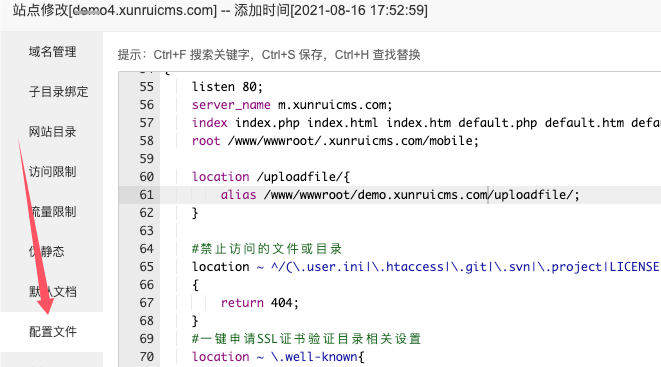
Task: Select the 配置文件 tab
Action: pyautogui.click(x=52, y=332)
